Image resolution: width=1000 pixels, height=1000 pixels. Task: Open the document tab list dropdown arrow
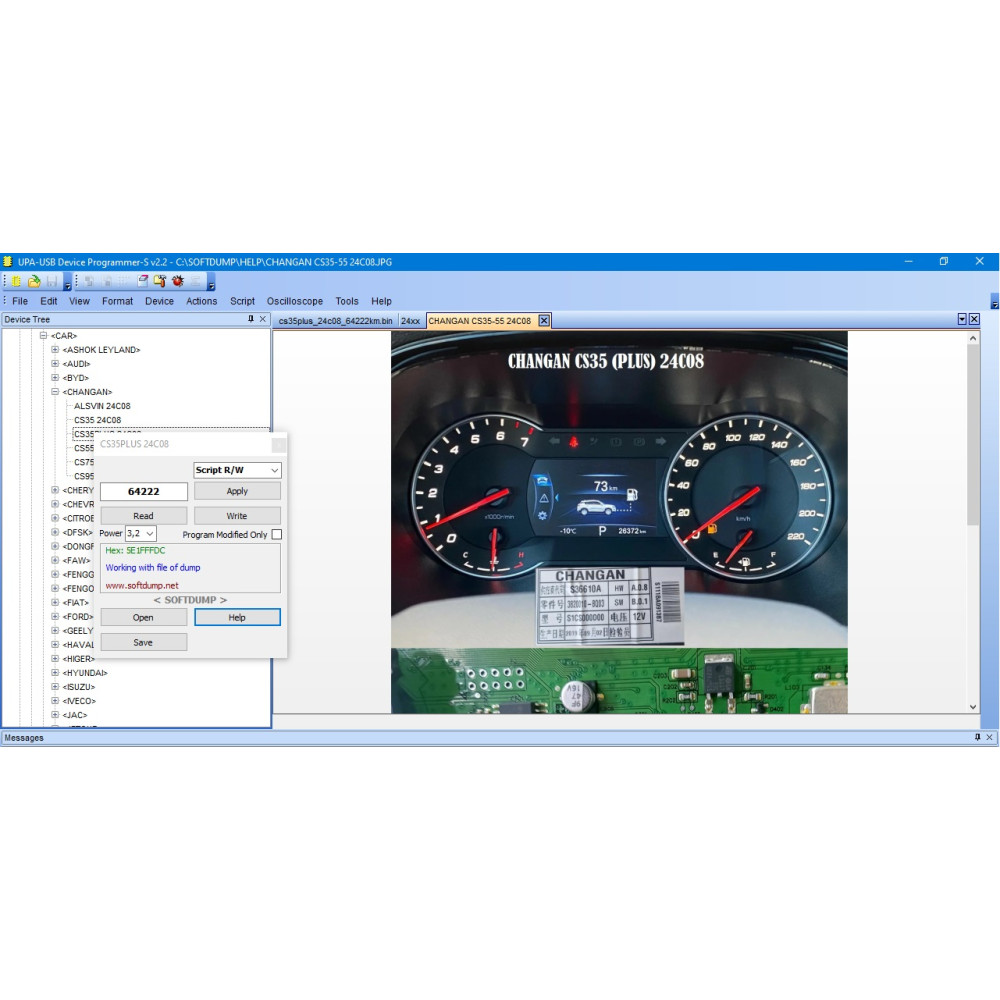(962, 319)
